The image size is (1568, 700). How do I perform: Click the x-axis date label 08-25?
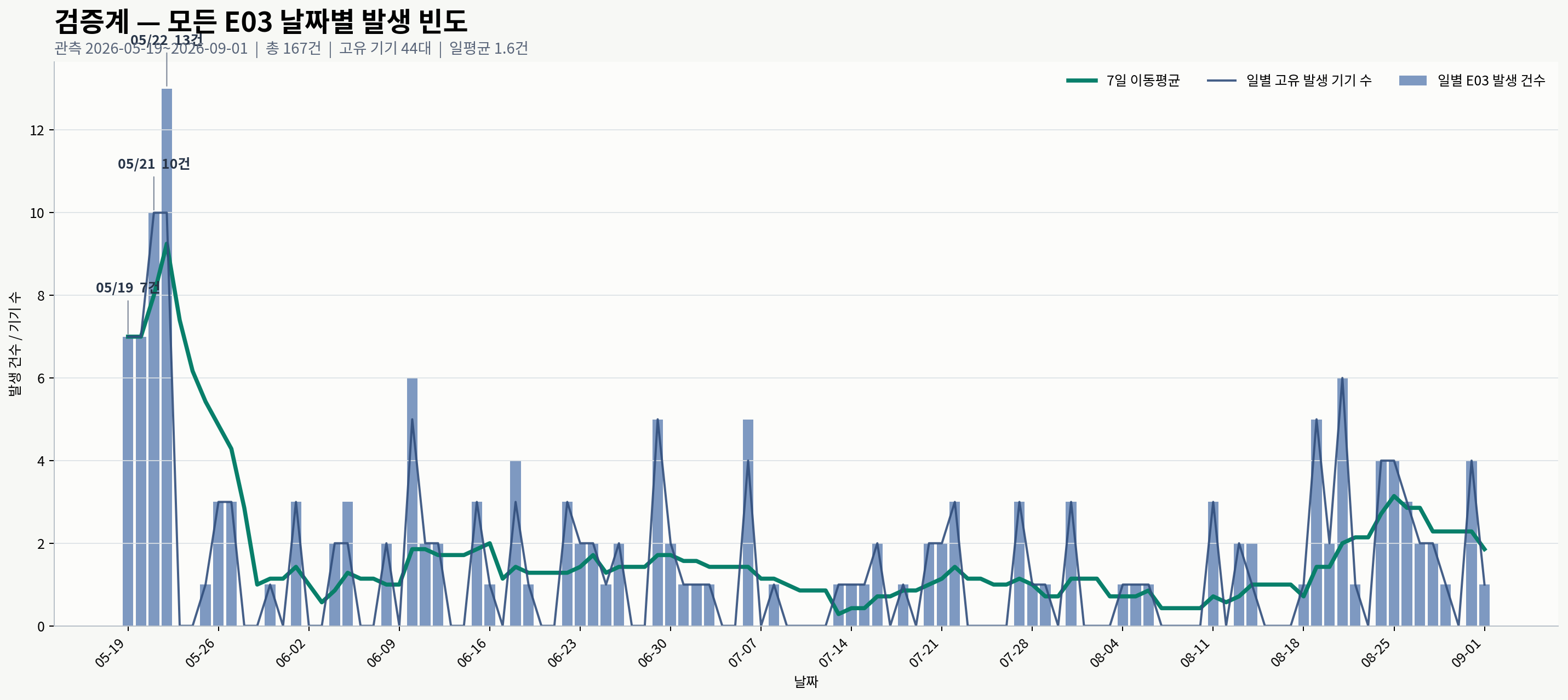(x=1377, y=652)
